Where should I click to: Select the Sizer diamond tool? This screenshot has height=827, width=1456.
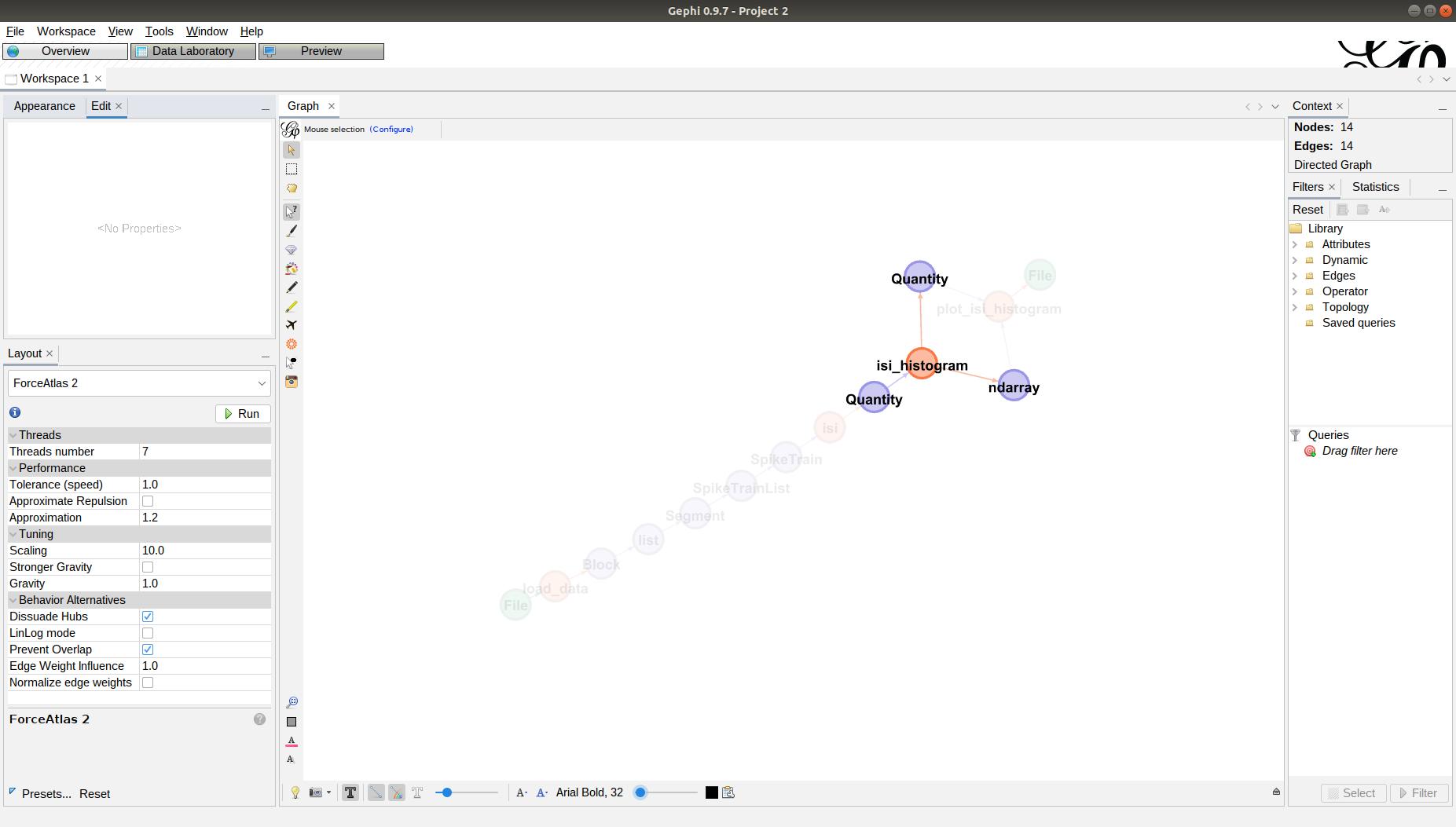click(x=292, y=250)
